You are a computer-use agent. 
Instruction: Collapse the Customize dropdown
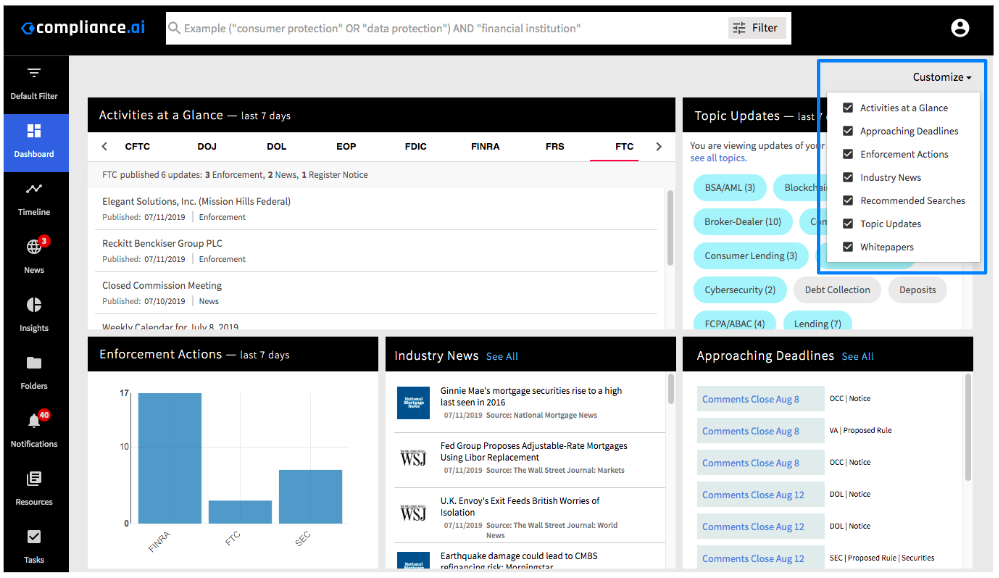point(942,77)
